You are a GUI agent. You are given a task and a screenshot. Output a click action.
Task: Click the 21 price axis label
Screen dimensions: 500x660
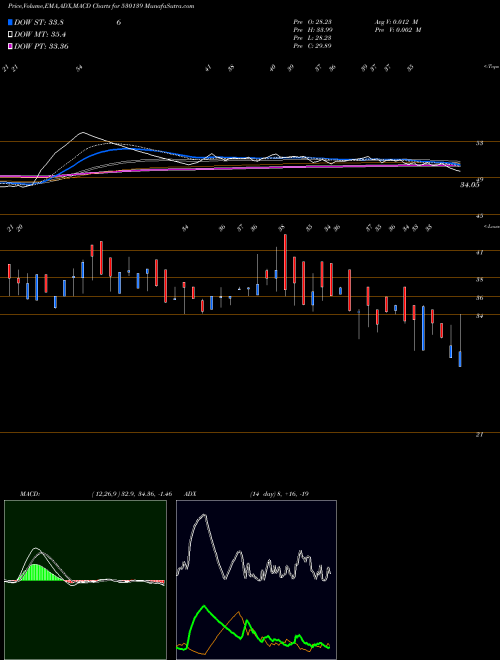[479, 435]
